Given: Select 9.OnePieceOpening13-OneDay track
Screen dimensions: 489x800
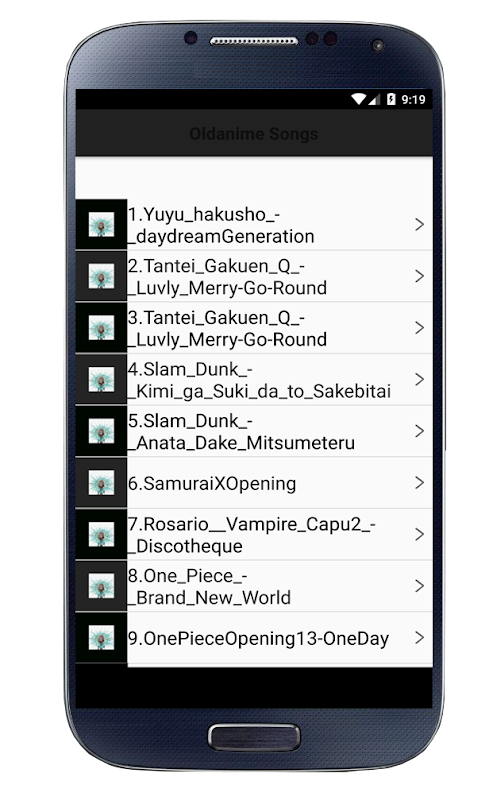Looking at the screenshot, I should (x=258, y=638).
